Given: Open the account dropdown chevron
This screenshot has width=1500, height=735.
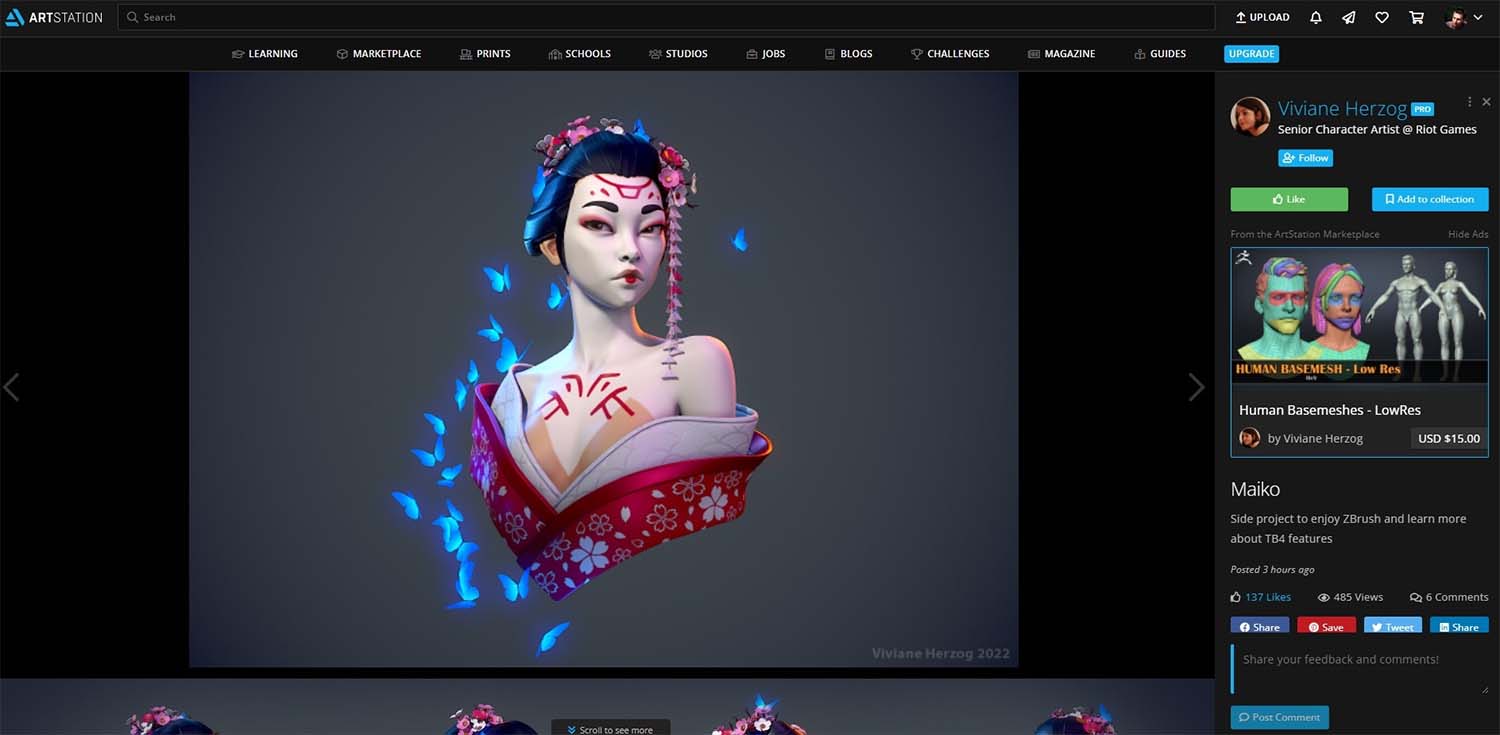Looking at the screenshot, I should [1477, 17].
